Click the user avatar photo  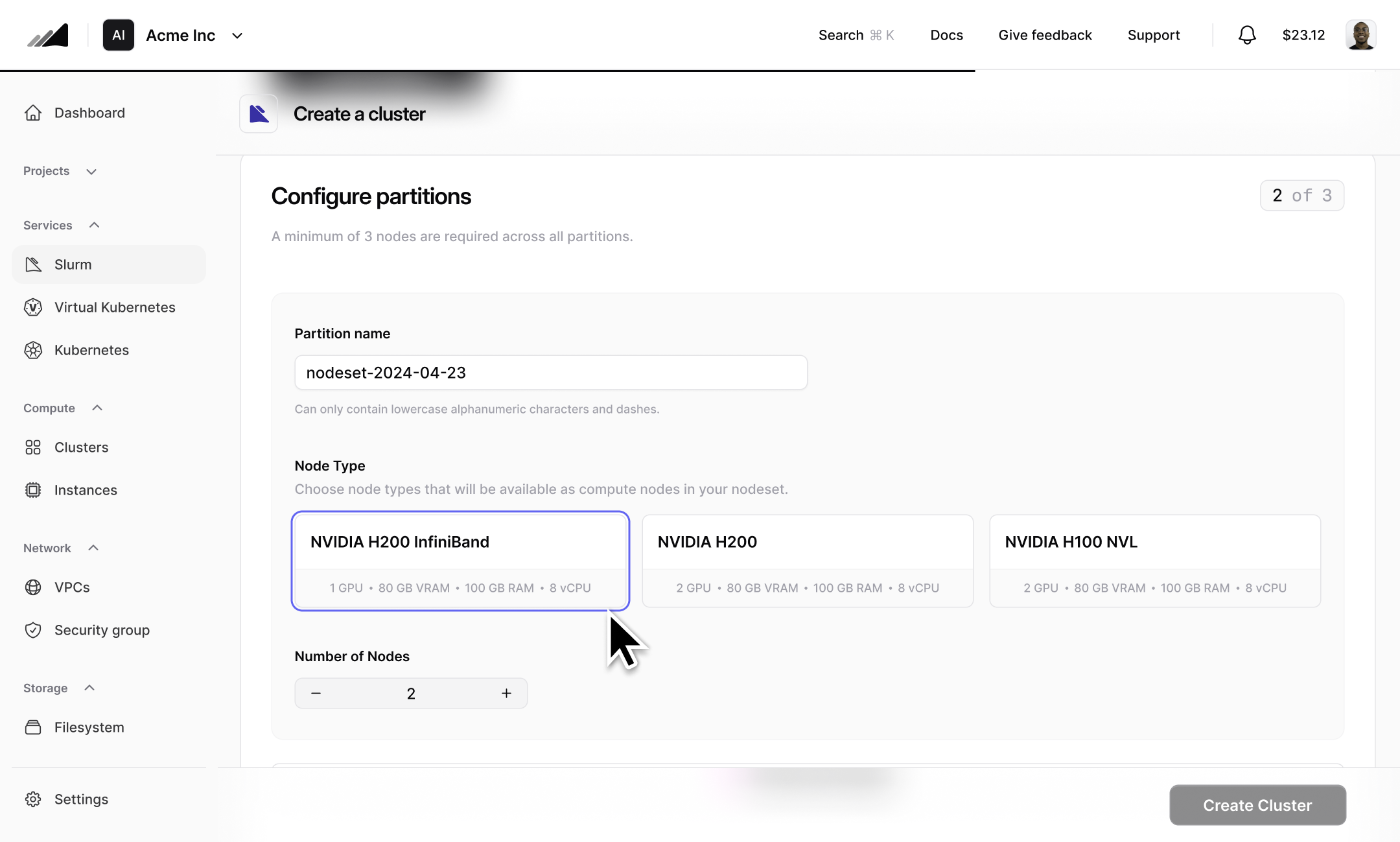[1360, 35]
